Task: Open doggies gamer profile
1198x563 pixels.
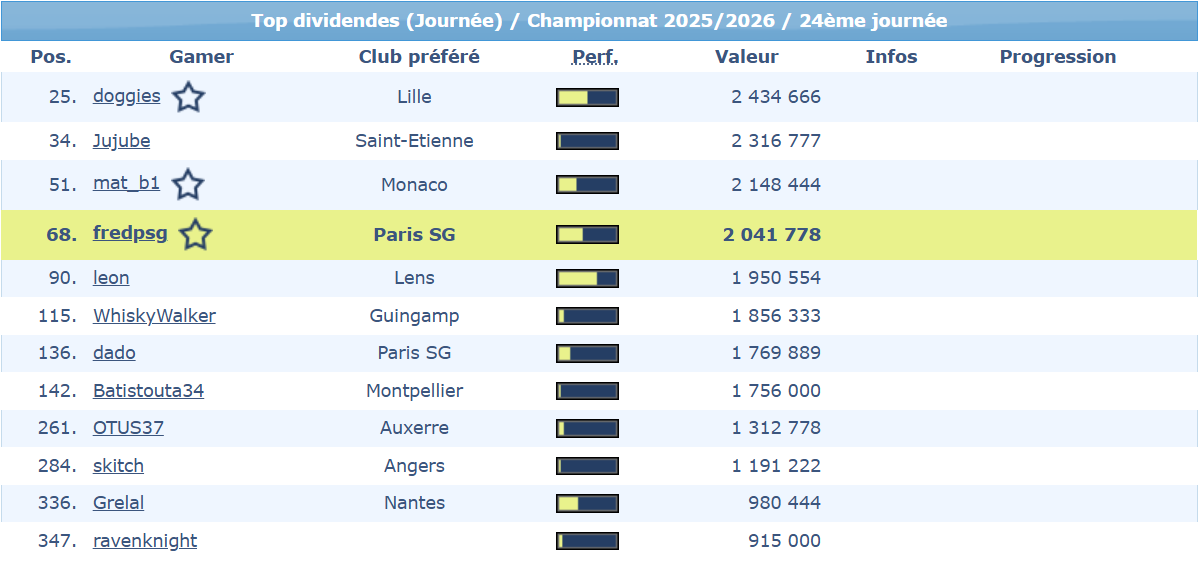Action: click(126, 96)
